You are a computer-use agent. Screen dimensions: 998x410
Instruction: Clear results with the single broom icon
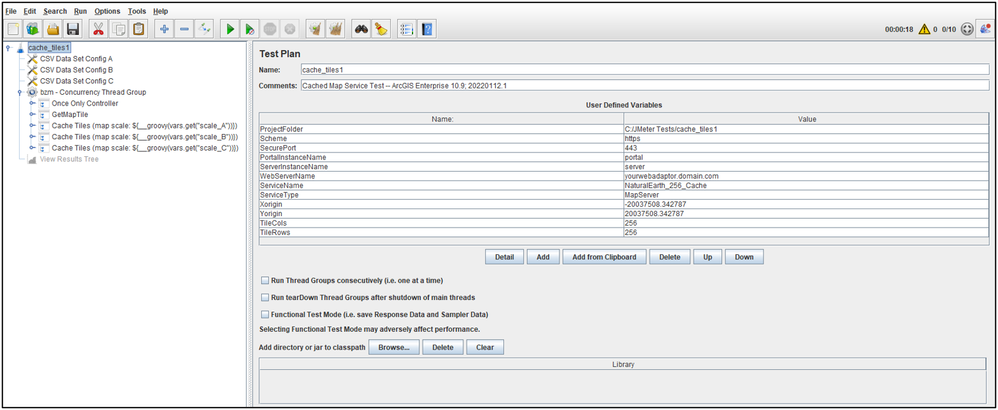[x=314, y=29]
